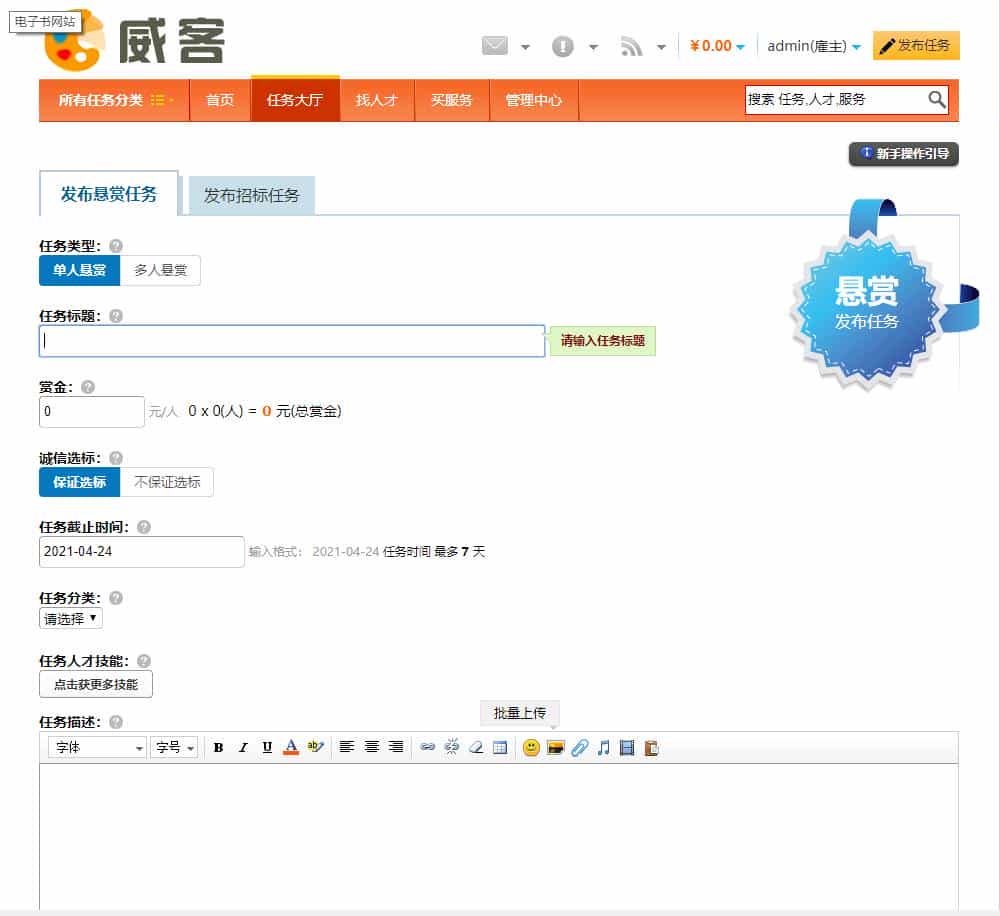Click help icon beside 任务类型
Image resolution: width=1000 pixels, height=916 pixels.
click(x=115, y=246)
